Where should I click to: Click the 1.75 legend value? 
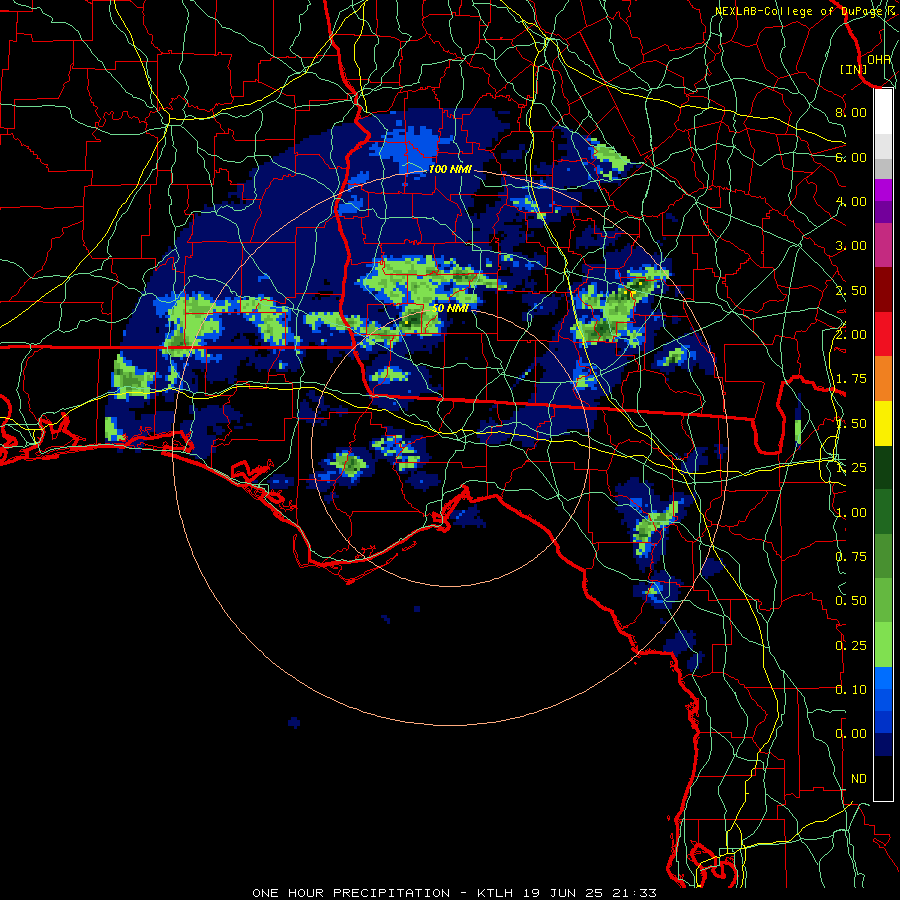851,379
